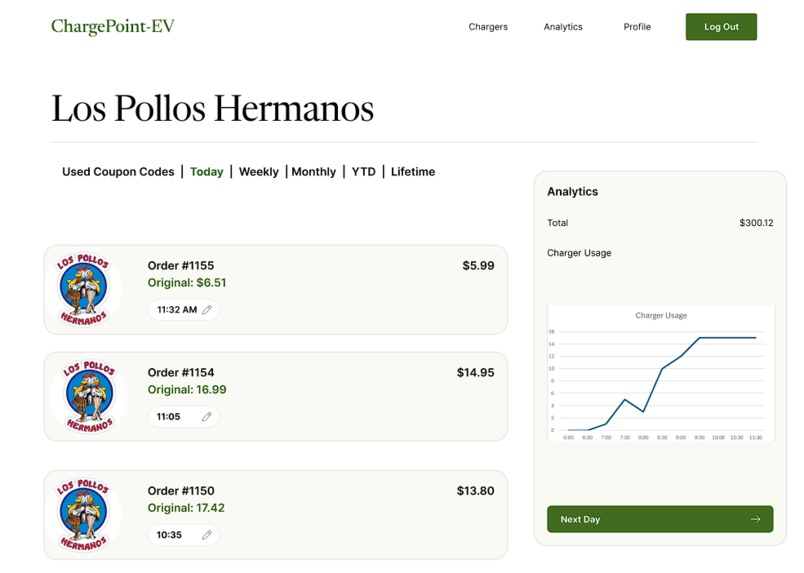This screenshot has width=804, height=573.
Task: Switch to the Lifetime tab
Action: [x=413, y=172]
